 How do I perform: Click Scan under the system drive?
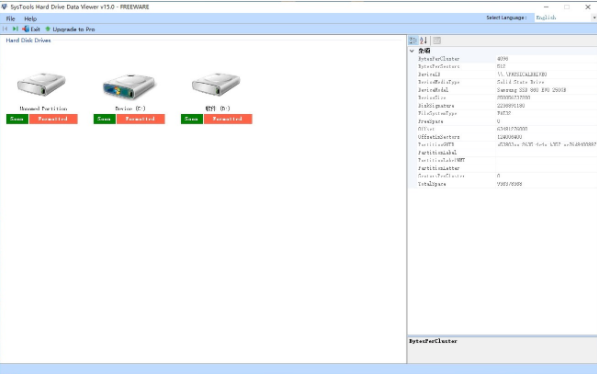[x=104, y=119]
